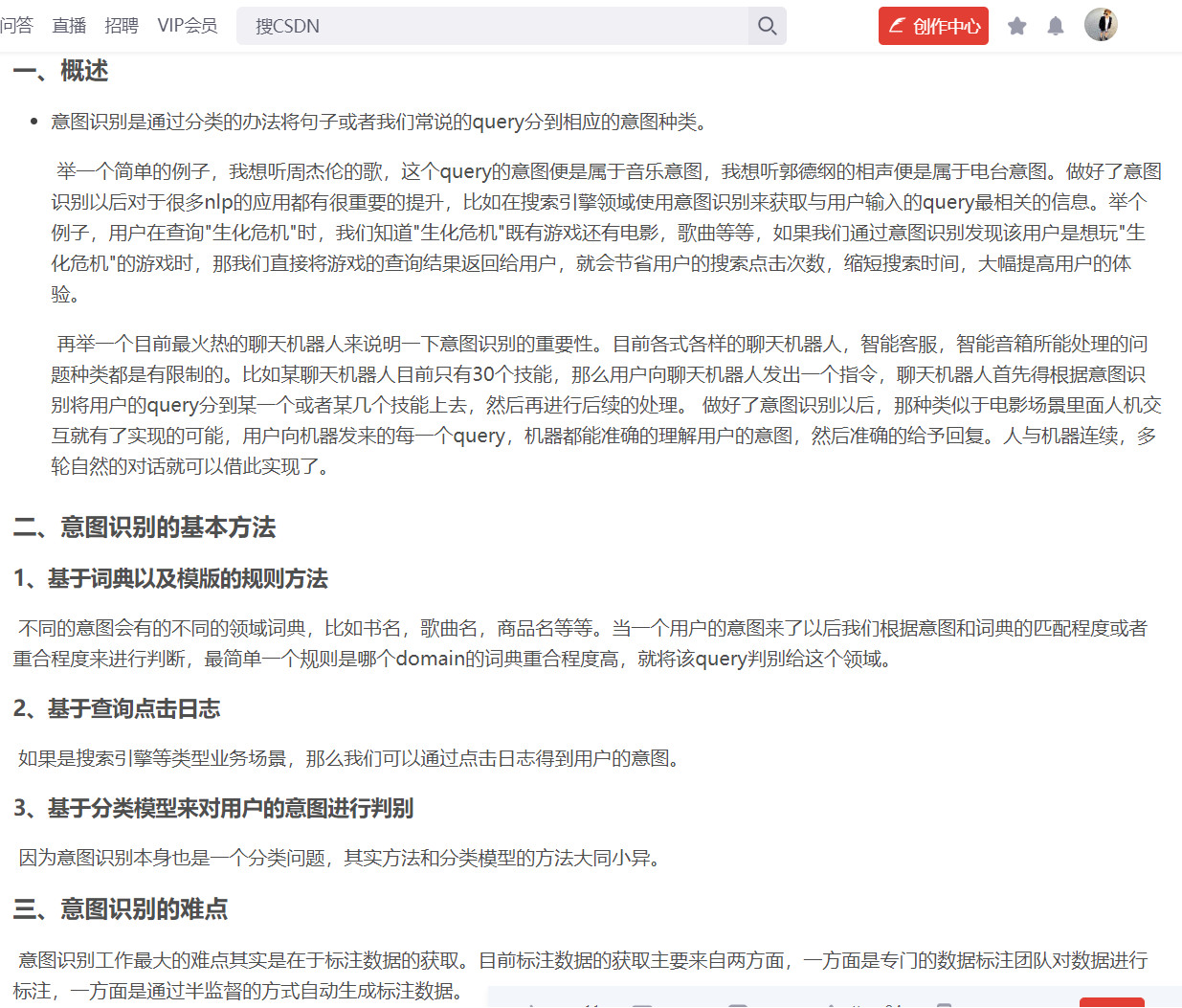1182x1008 pixels.
Task: Click the paragraph beginning 不同的意图会有的不同的领域词典
Action: tap(580, 643)
